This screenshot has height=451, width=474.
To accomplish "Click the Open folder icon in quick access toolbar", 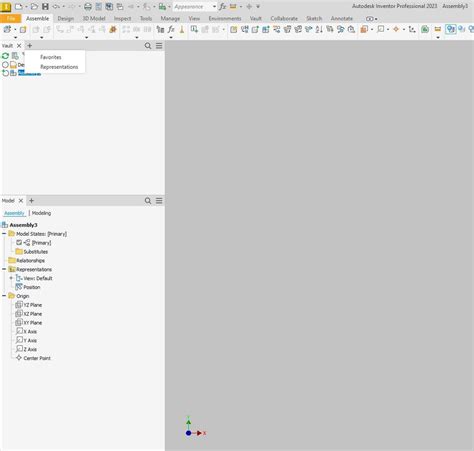I will tap(34, 6).
